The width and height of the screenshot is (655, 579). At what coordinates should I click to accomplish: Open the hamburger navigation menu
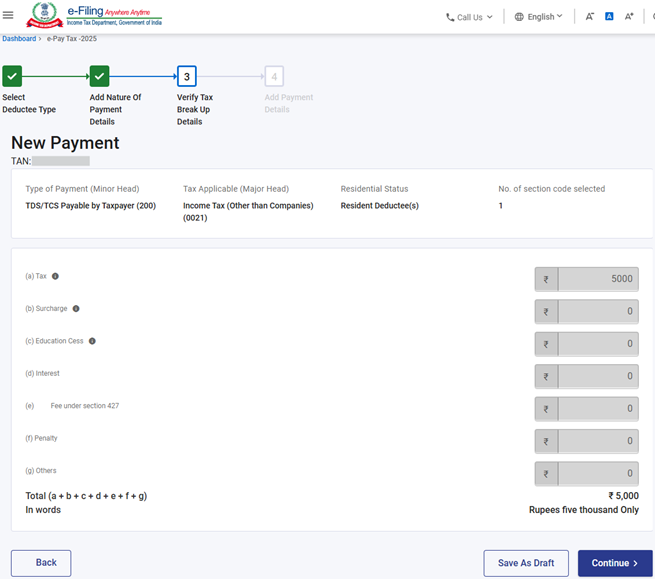(x=9, y=16)
